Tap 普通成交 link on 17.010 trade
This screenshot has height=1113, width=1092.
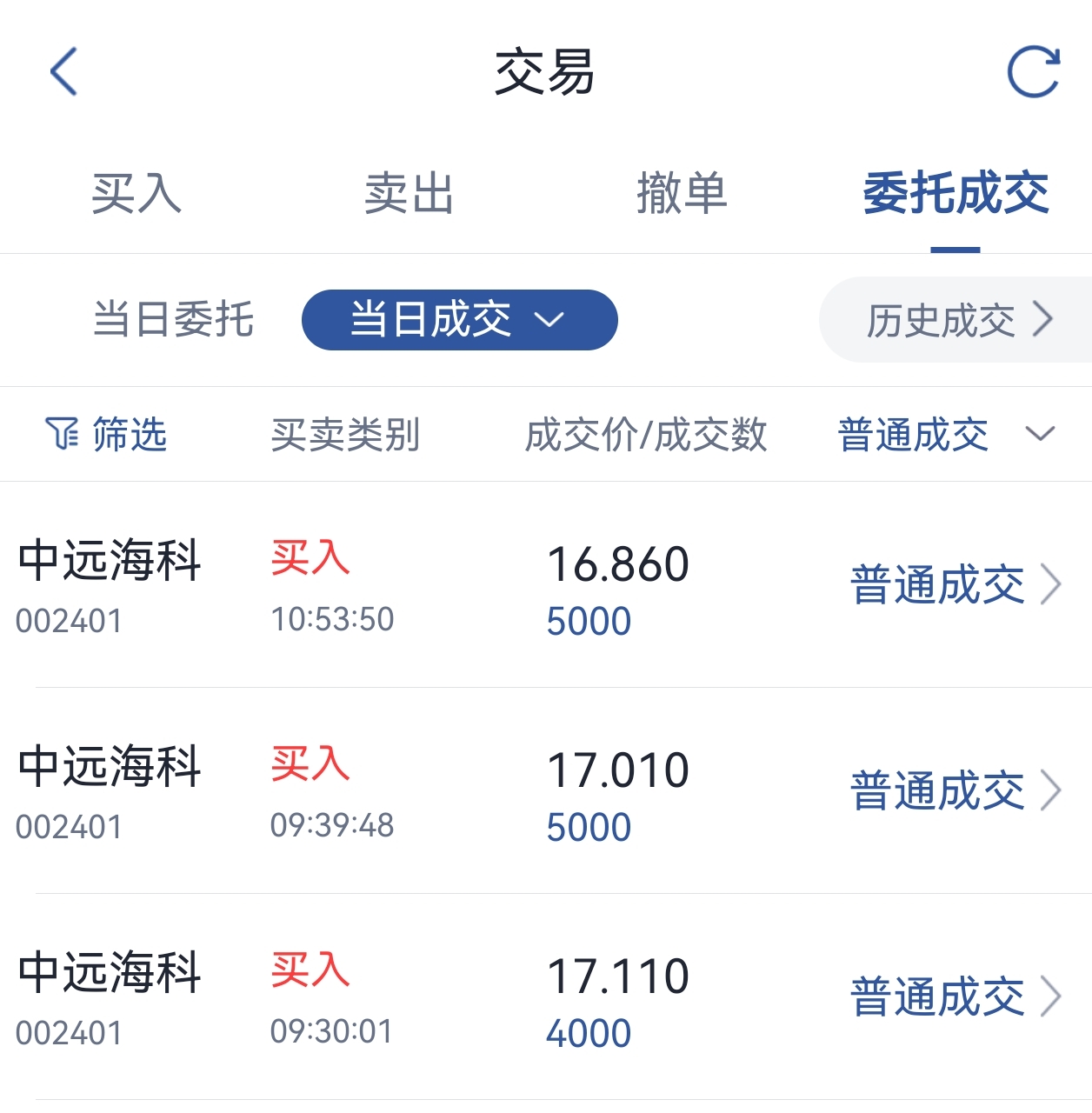tap(937, 790)
